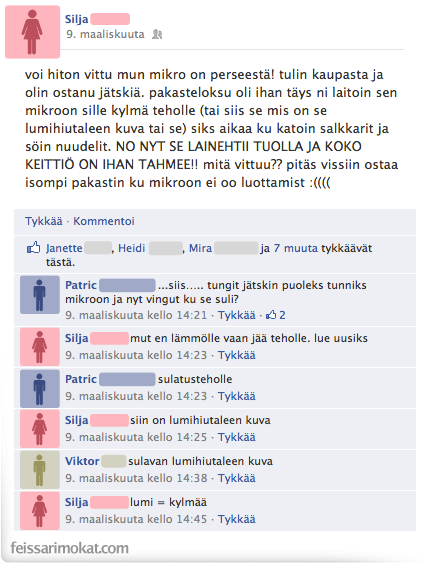
Task: Click the friends audience icon beside post date
Action: point(157,34)
